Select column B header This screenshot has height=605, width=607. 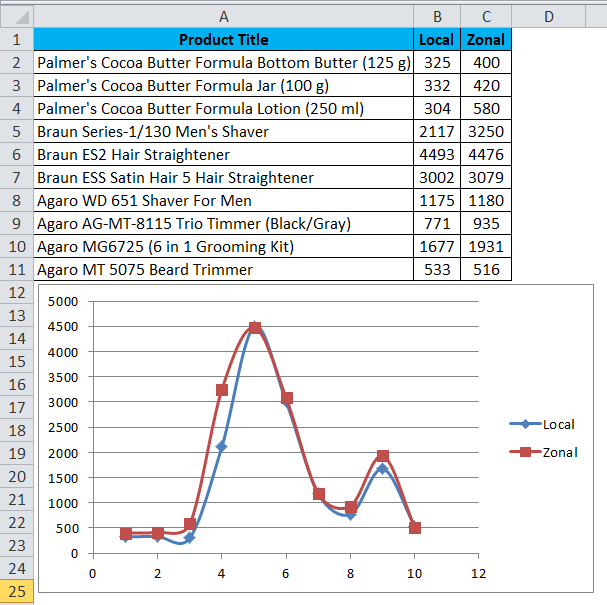(x=437, y=17)
